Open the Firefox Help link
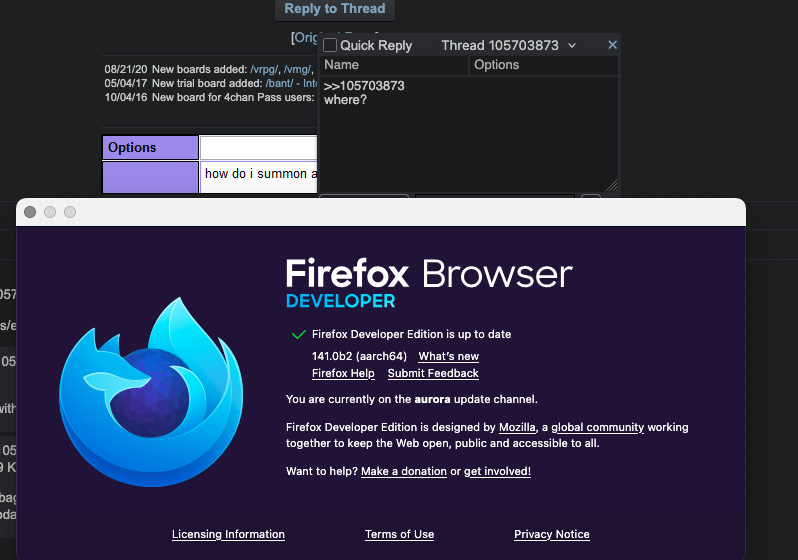798x560 pixels. pos(343,373)
